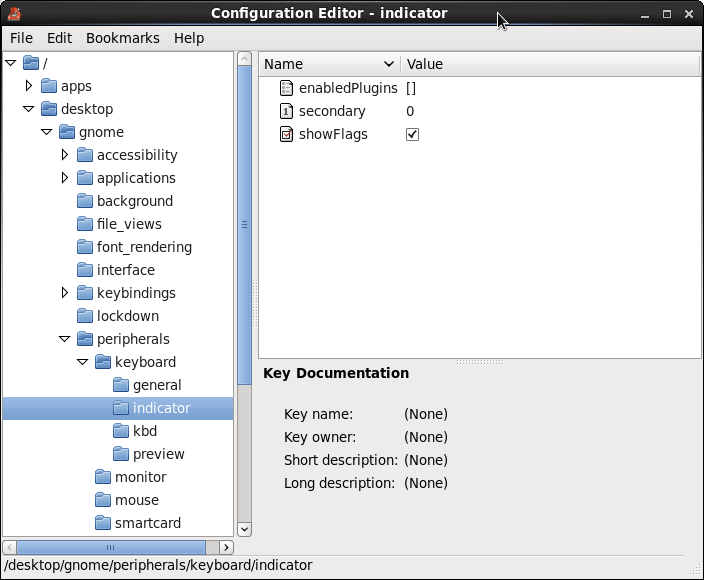Click the list-type icon beside enabledPlugins
The width and height of the screenshot is (704, 580).
pos(286,88)
